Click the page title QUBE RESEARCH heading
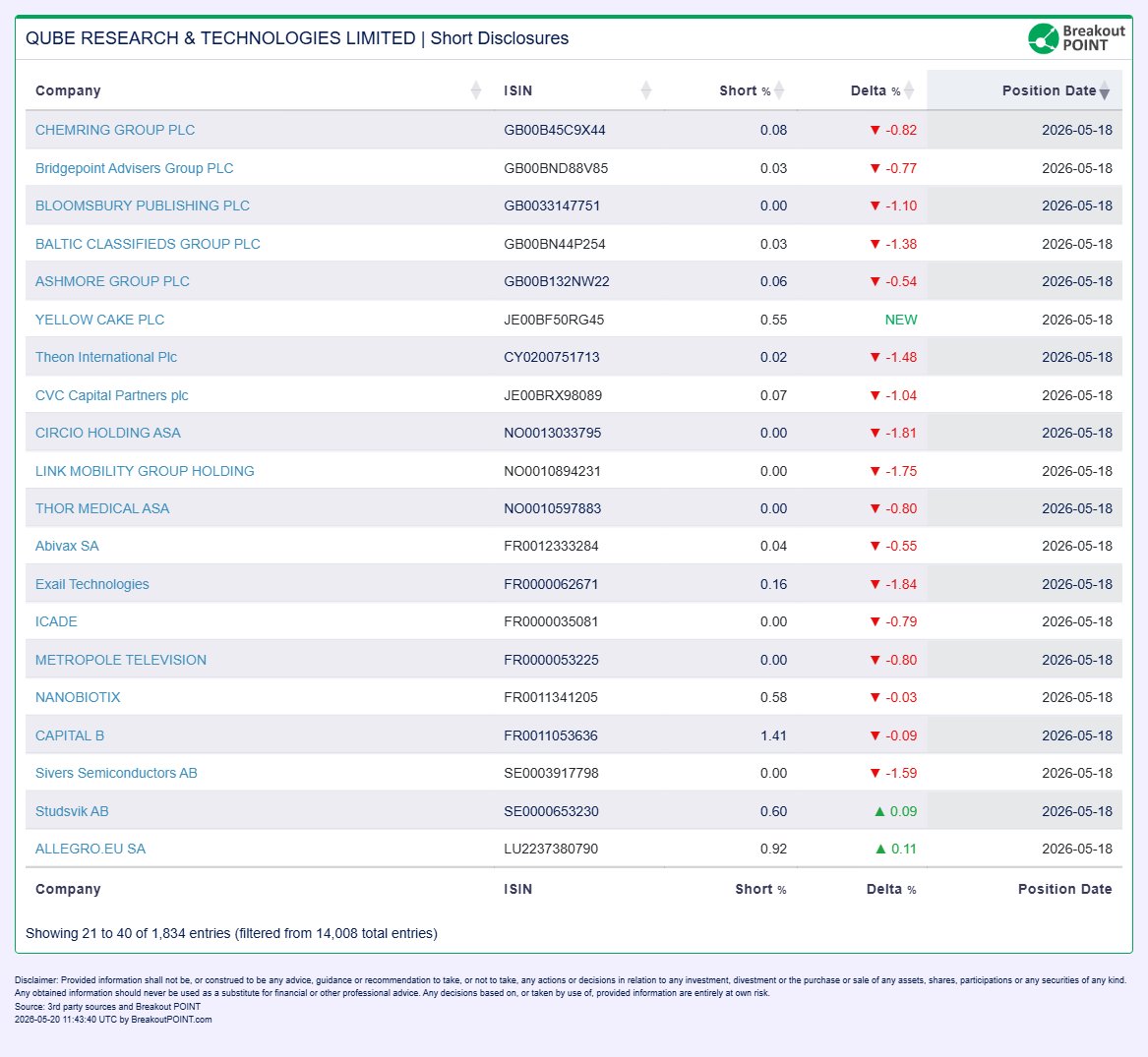The height and width of the screenshot is (1057, 1148). point(296,38)
